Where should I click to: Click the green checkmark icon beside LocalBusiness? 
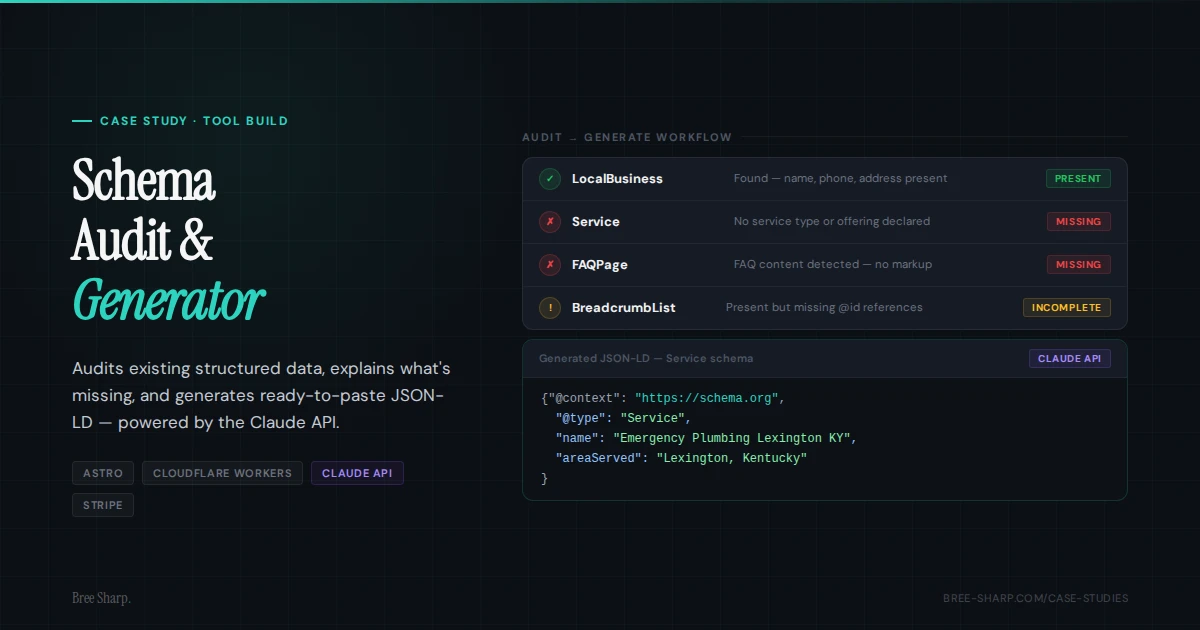click(550, 179)
